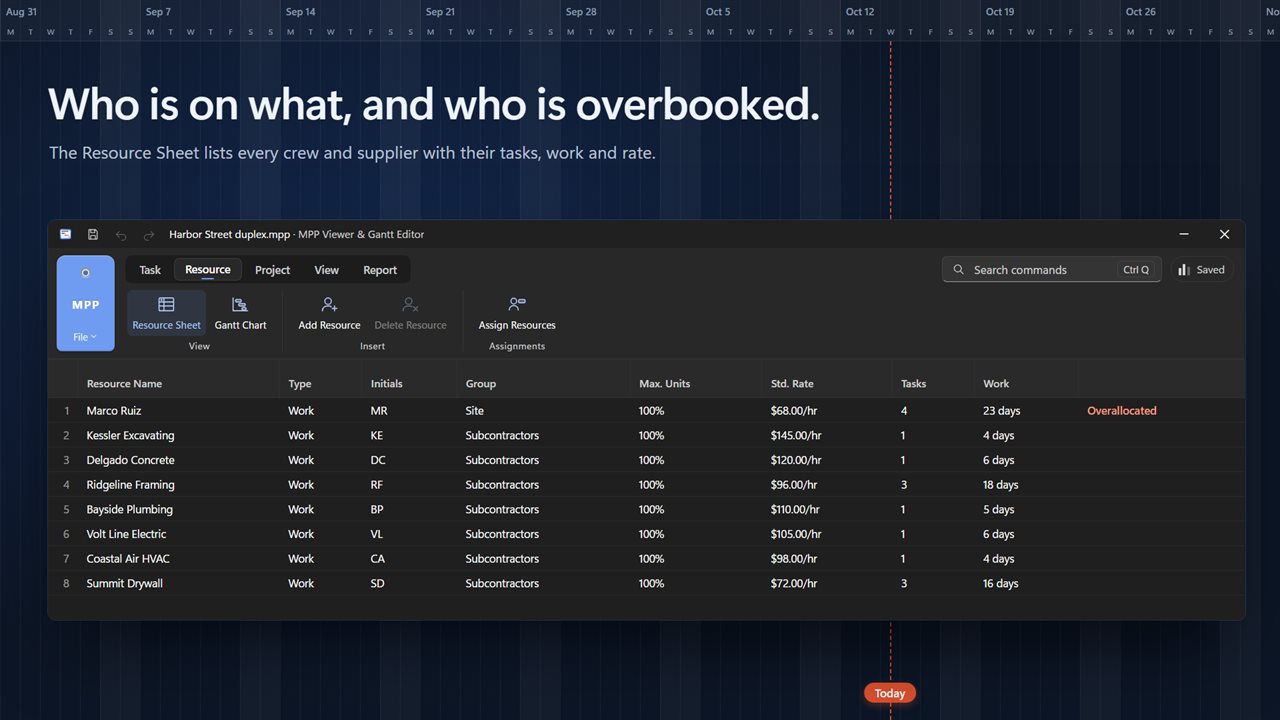Click the app window icon in title bar
The height and width of the screenshot is (720, 1280).
pos(65,234)
